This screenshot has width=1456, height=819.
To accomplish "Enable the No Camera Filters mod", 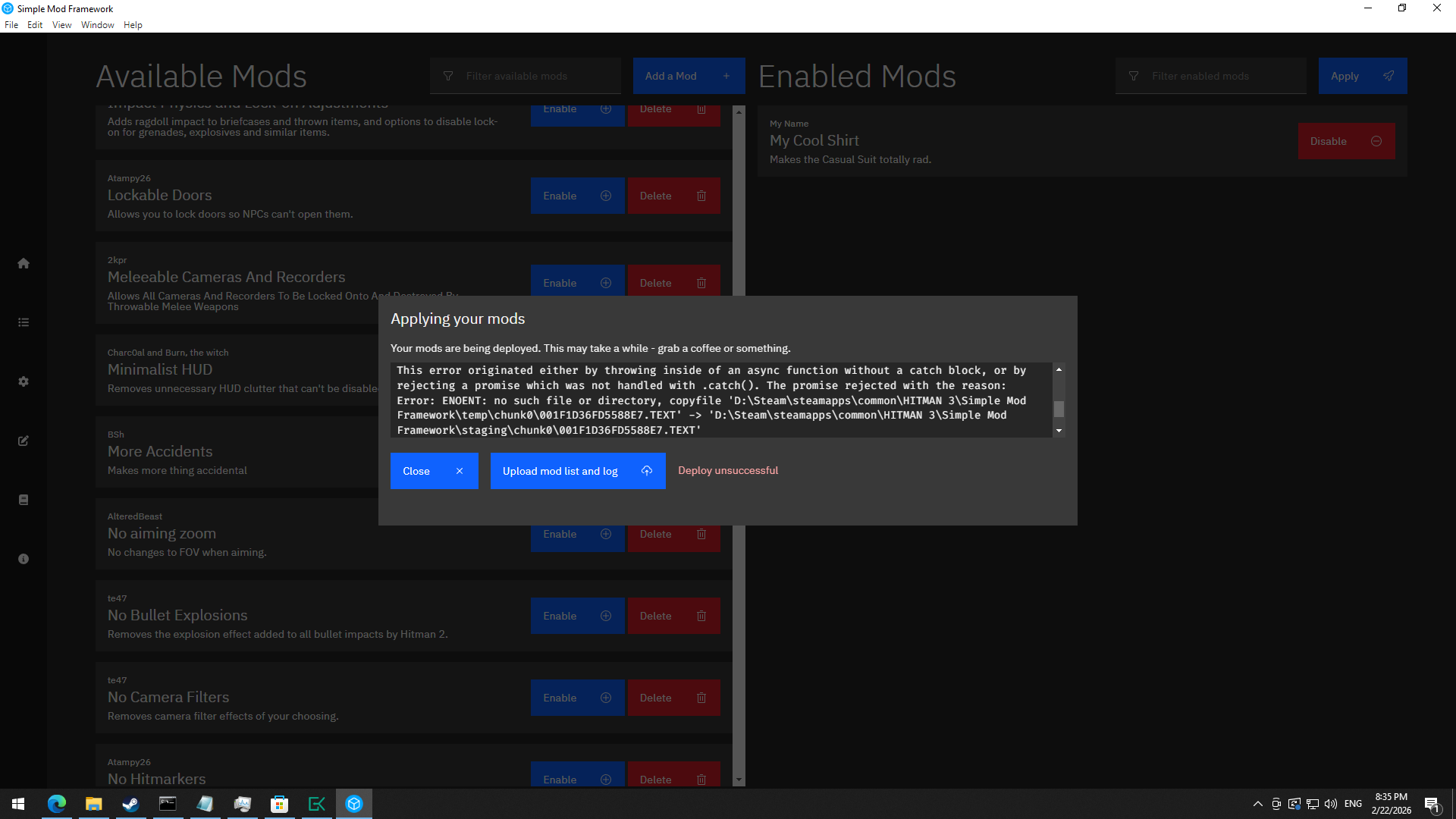I will pos(576,698).
